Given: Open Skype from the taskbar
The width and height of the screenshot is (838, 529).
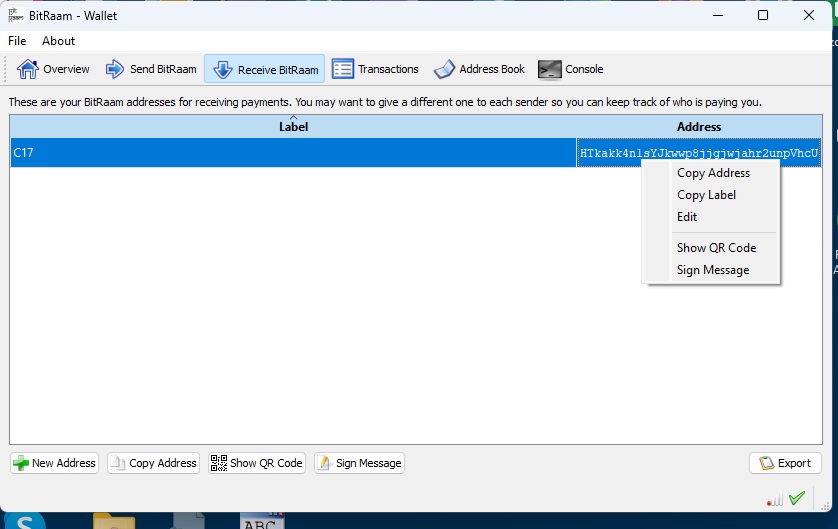Looking at the screenshot, I should point(24,520).
